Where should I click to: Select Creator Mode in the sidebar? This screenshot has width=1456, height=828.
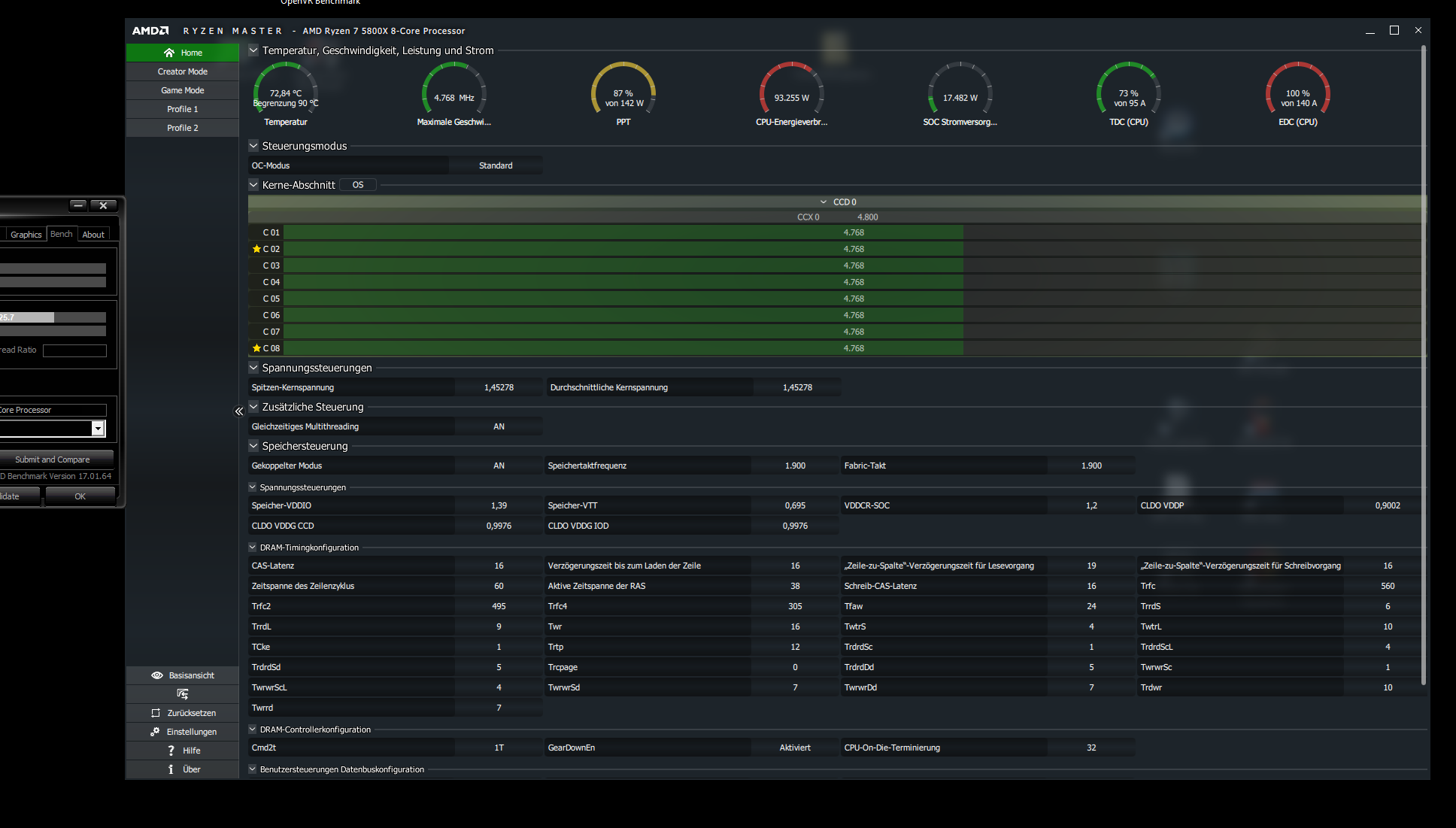[183, 71]
